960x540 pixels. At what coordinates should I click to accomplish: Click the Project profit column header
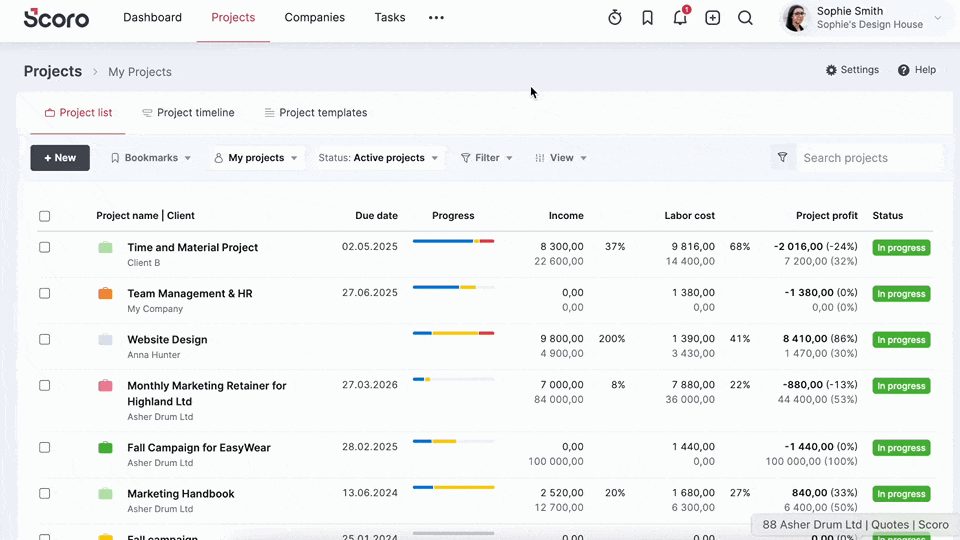827,216
